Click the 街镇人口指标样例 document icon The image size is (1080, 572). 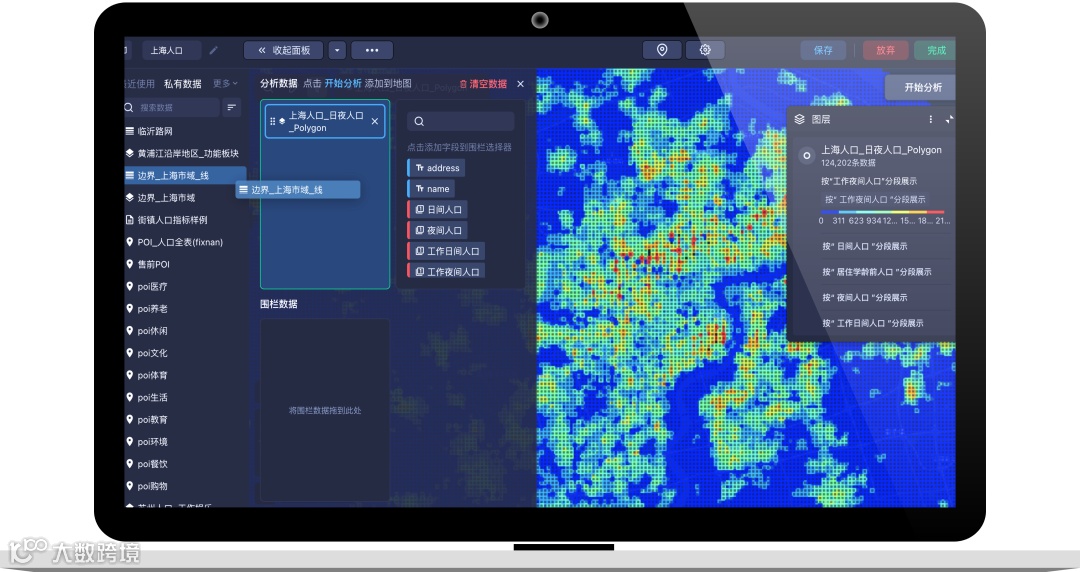coord(129,220)
